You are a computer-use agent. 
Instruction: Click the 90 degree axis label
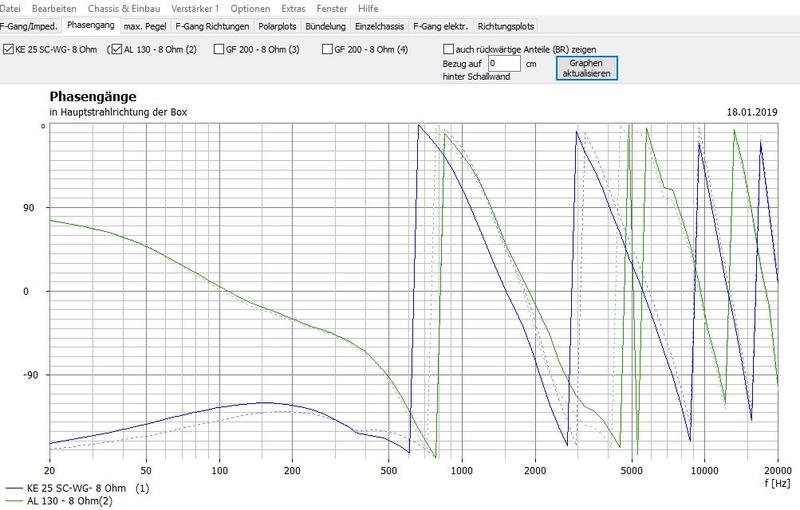coord(29,208)
